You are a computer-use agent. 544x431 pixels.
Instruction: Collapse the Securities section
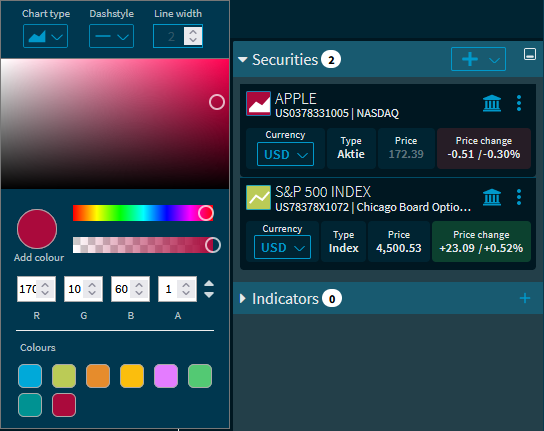click(x=243, y=60)
